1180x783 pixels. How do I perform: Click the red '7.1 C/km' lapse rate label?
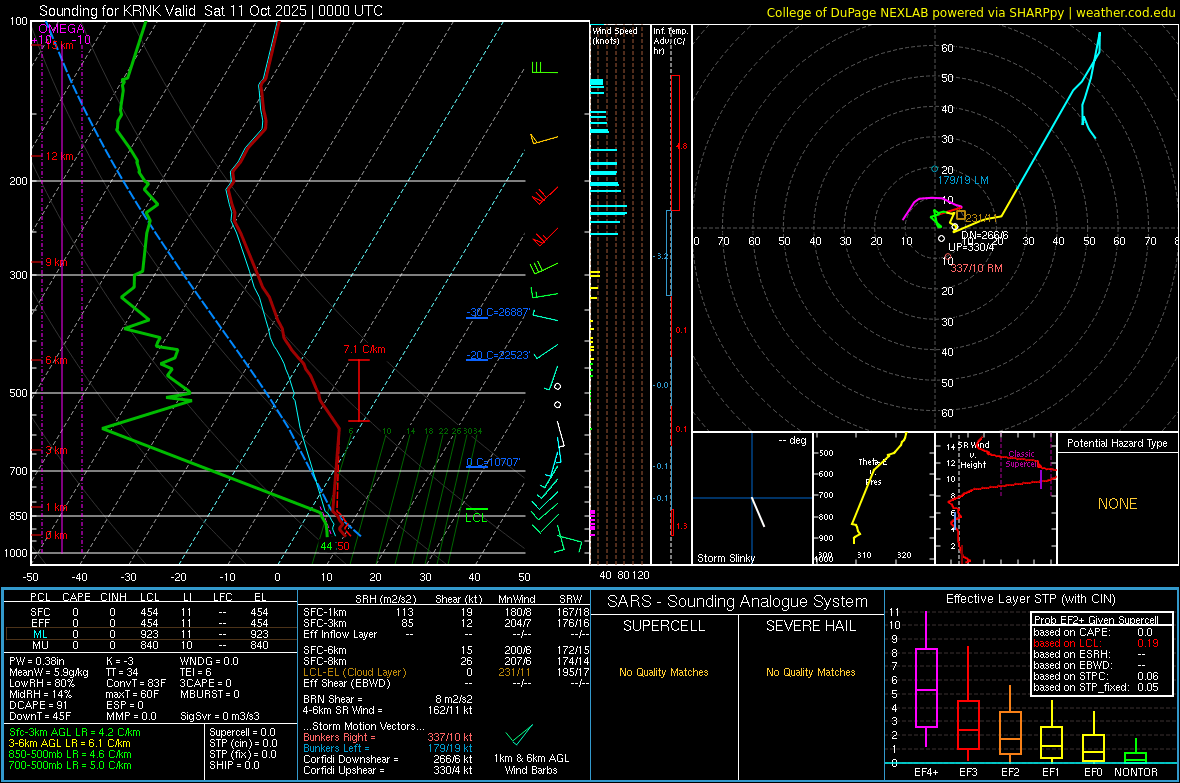[364, 349]
